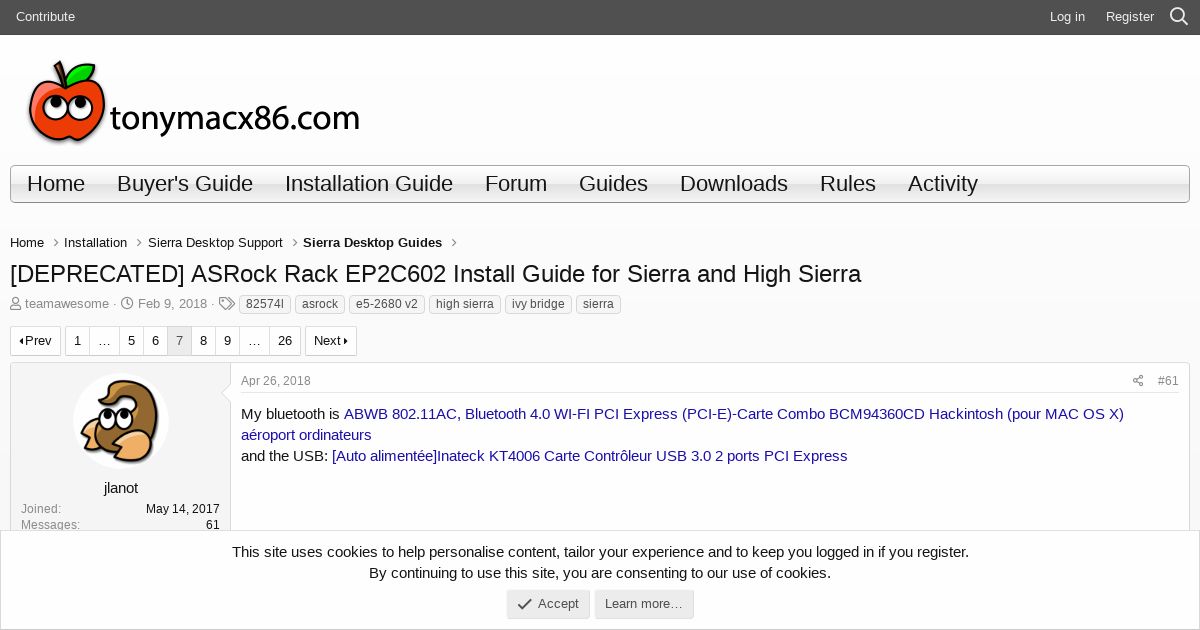Open the Forum menu item

click(516, 184)
